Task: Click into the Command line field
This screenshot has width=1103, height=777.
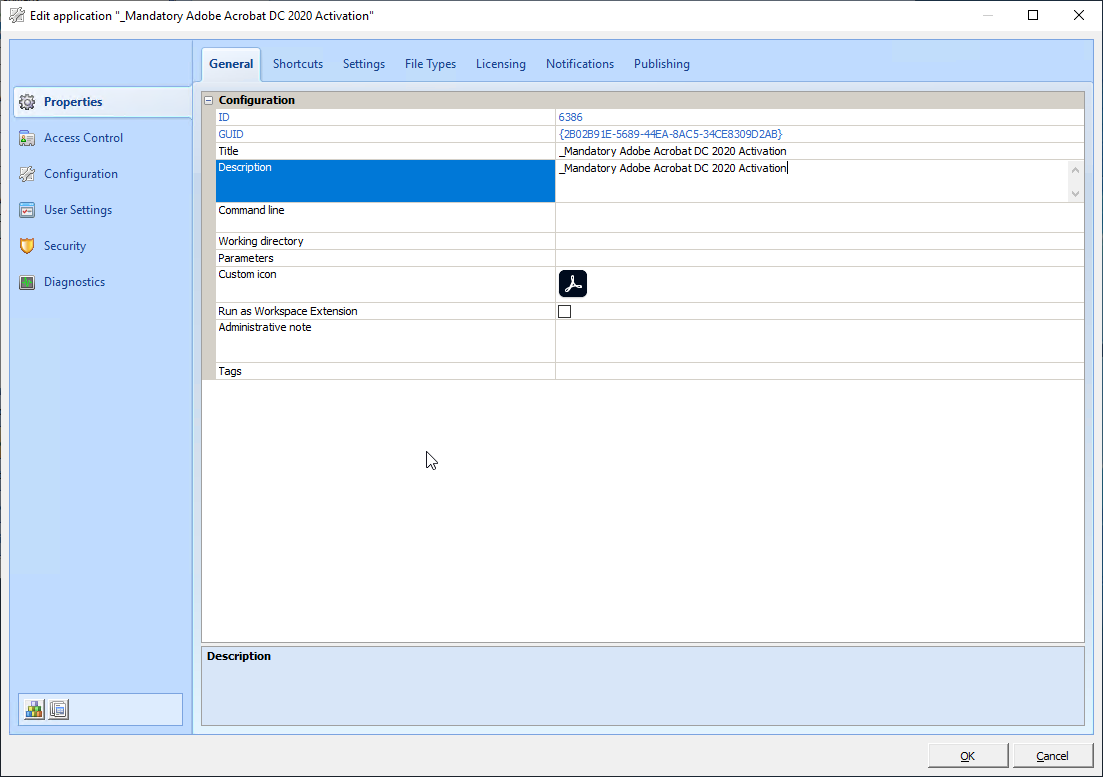Action: tap(818, 217)
